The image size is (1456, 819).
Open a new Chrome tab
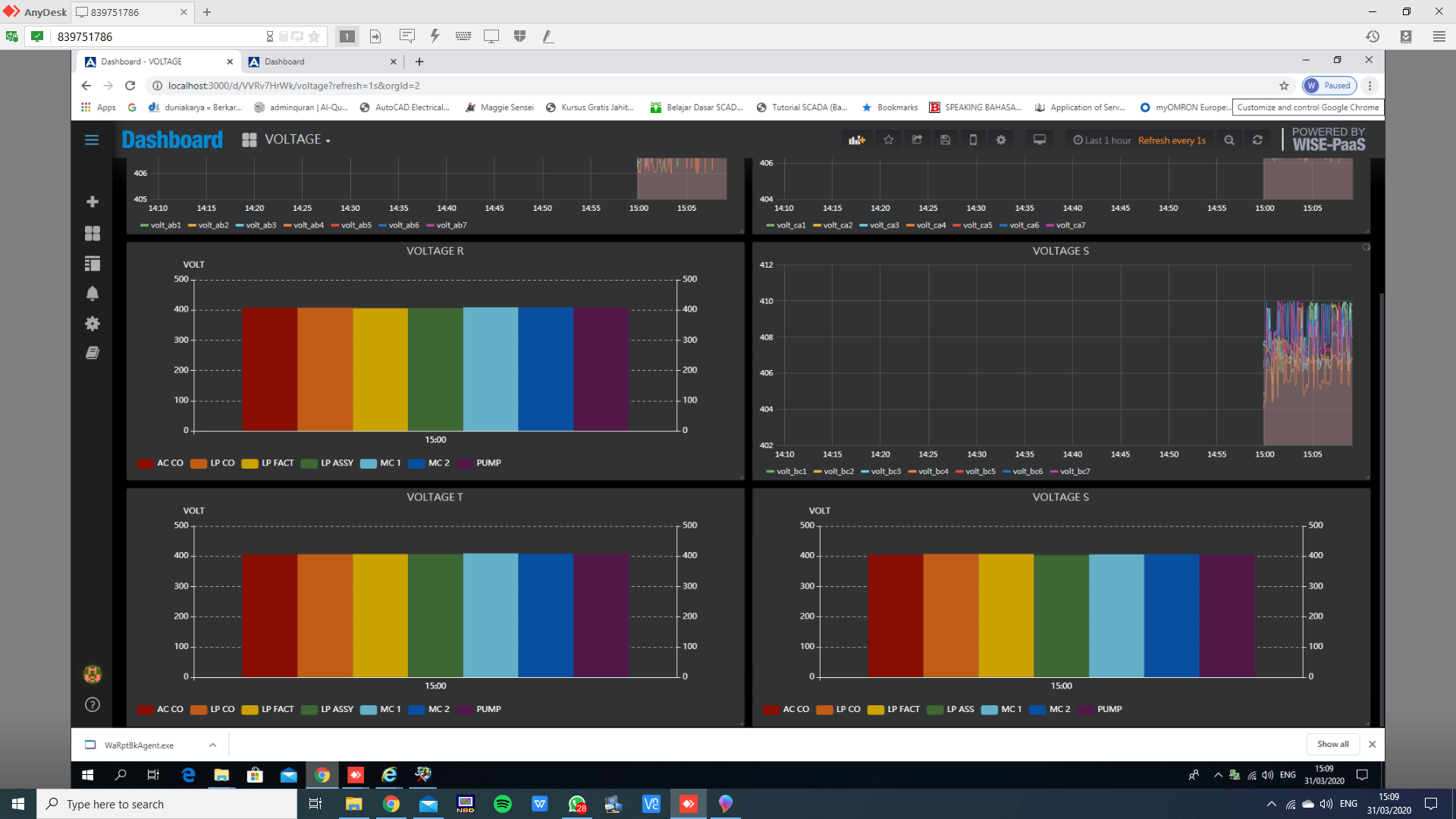pyautogui.click(x=419, y=61)
